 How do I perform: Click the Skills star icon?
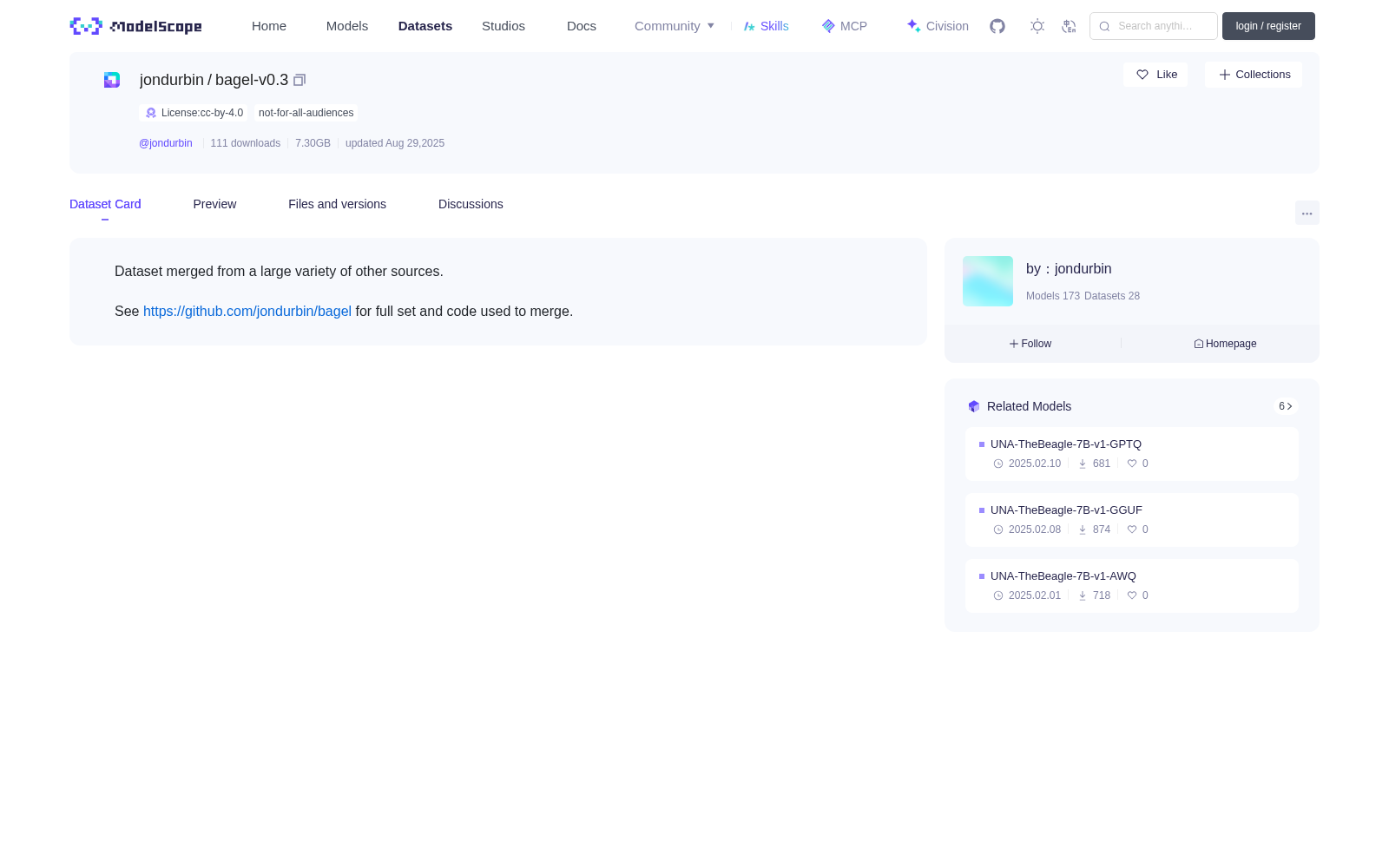[x=749, y=26]
